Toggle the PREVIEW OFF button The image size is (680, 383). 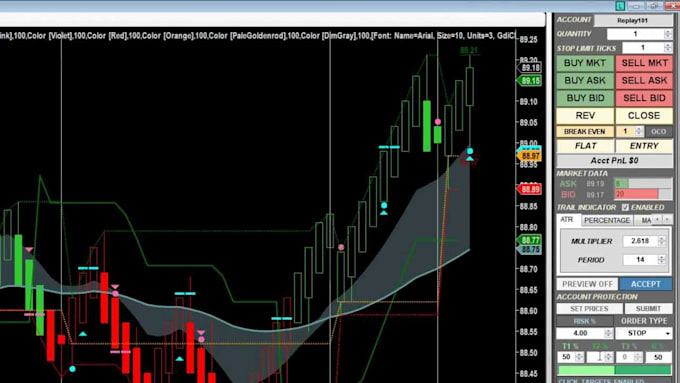tap(587, 284)
